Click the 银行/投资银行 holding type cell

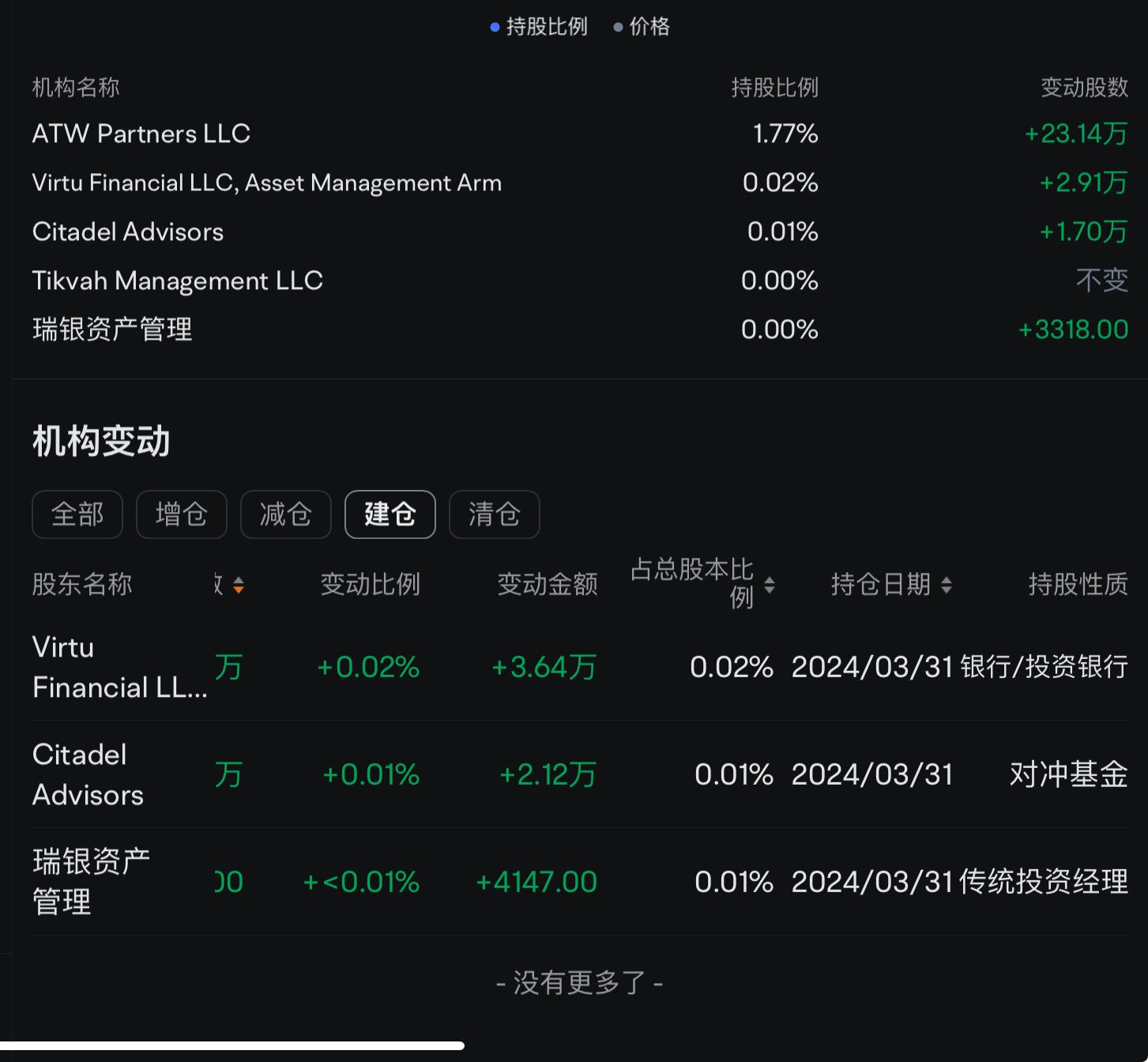[1044, 667]
